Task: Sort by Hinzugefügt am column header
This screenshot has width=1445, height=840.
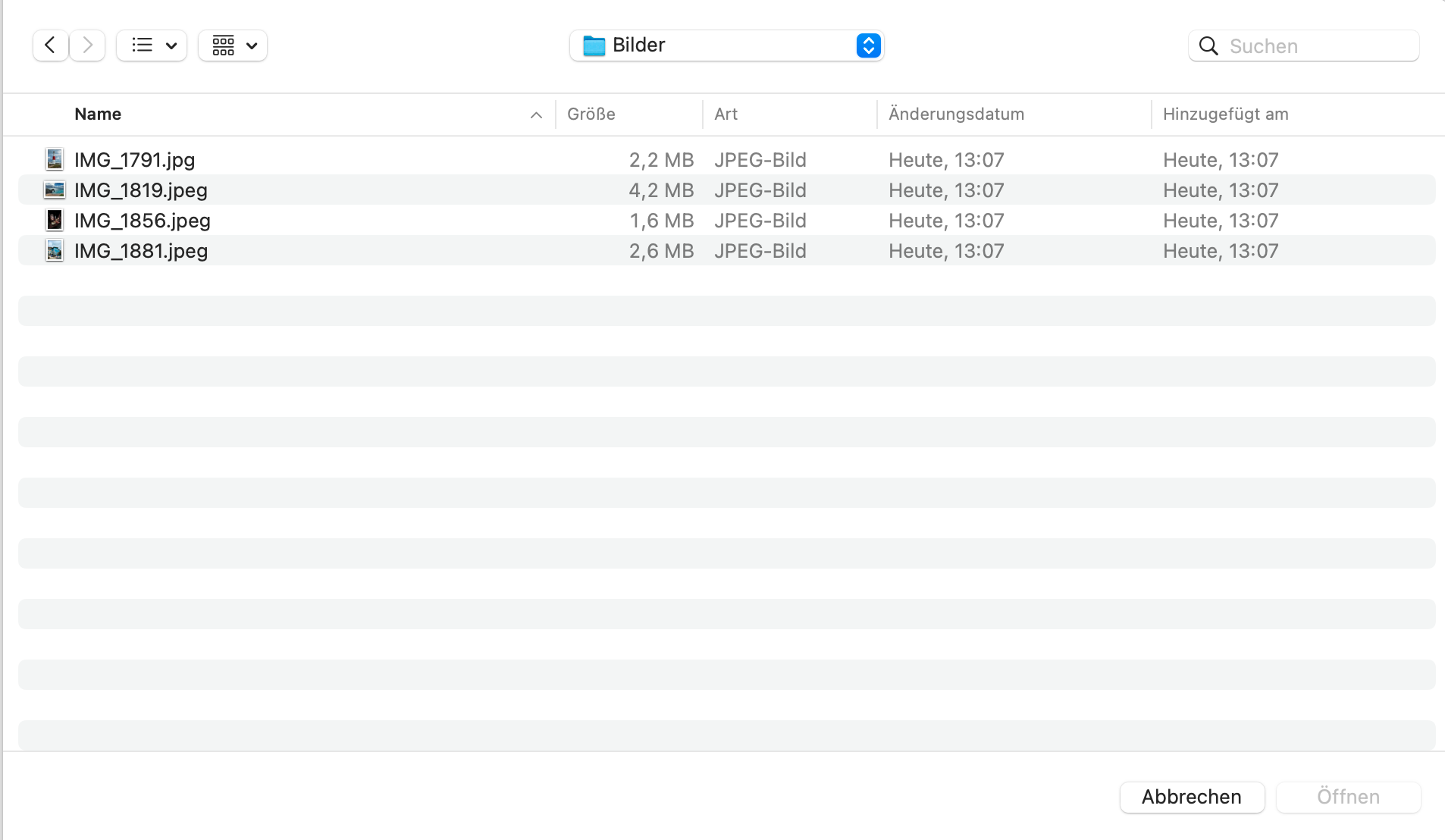Action: pos(1225,114)
